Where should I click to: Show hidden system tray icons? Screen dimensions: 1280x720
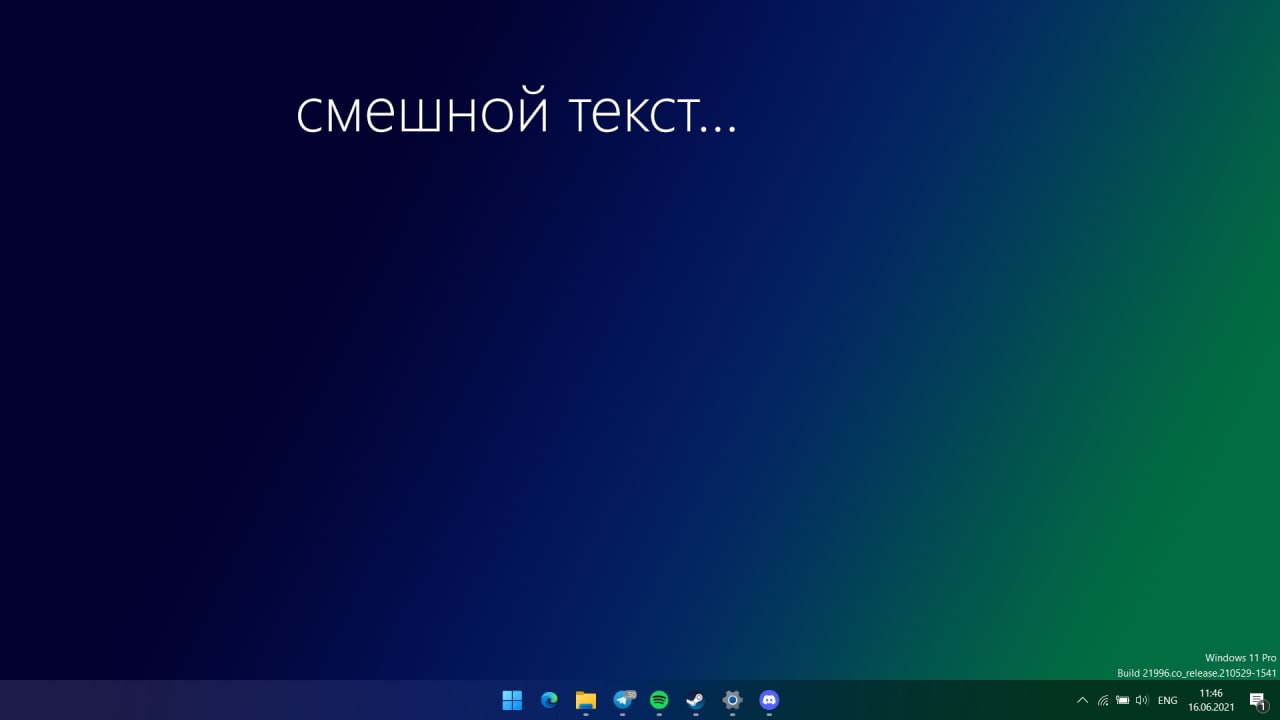(x=1082, y=700)
